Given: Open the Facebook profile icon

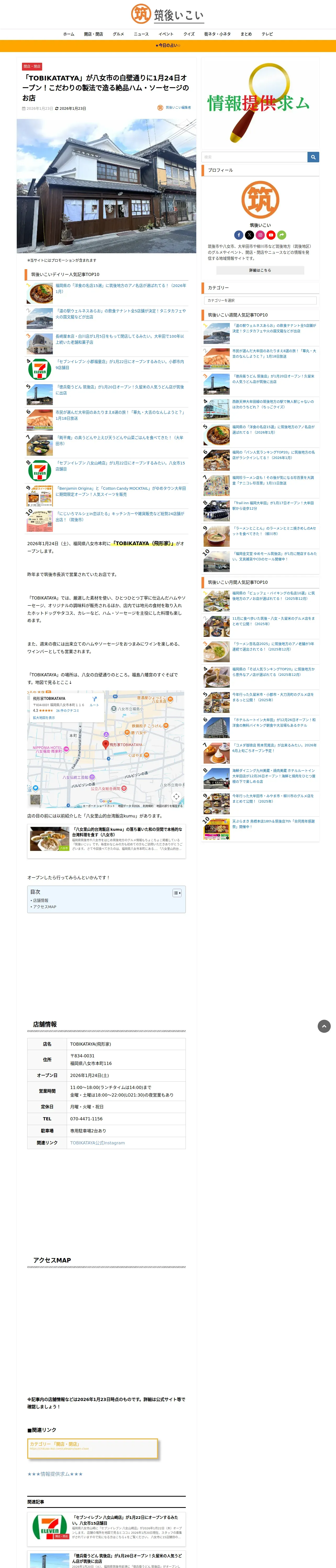Looking at the screenshot, I should 238,235.
